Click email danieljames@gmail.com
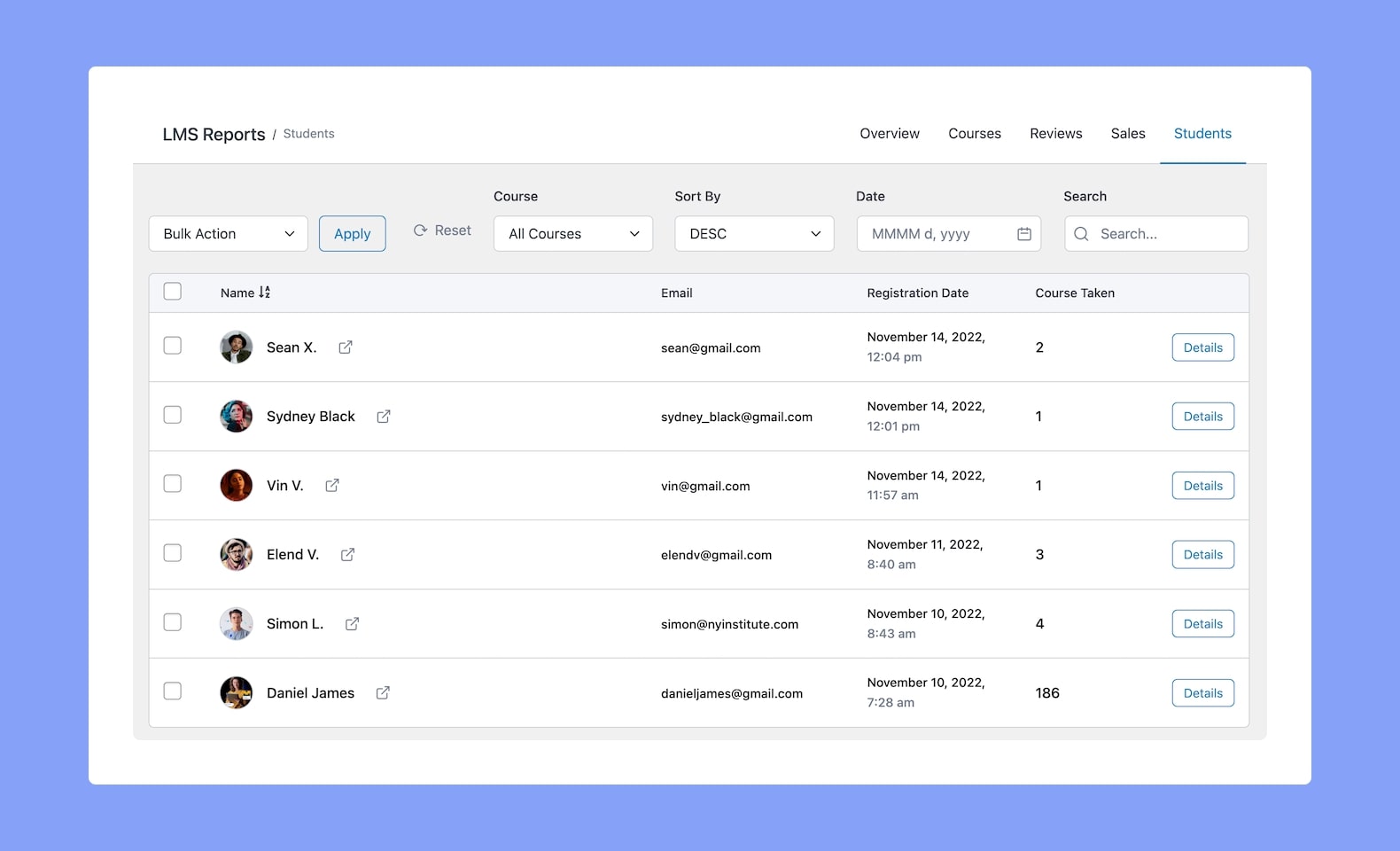 pos(732,694)
